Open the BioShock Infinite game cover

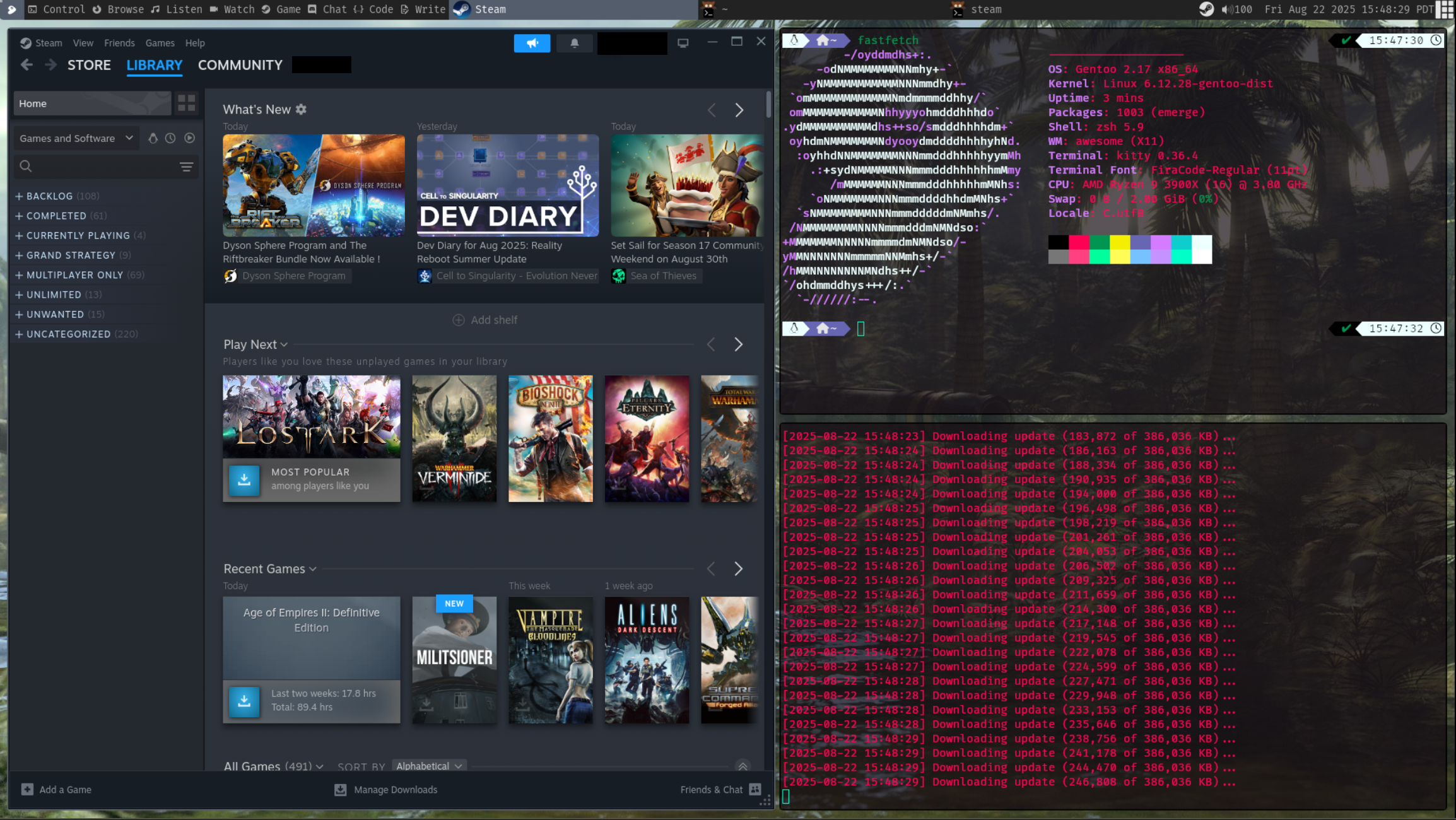(550, 438)
